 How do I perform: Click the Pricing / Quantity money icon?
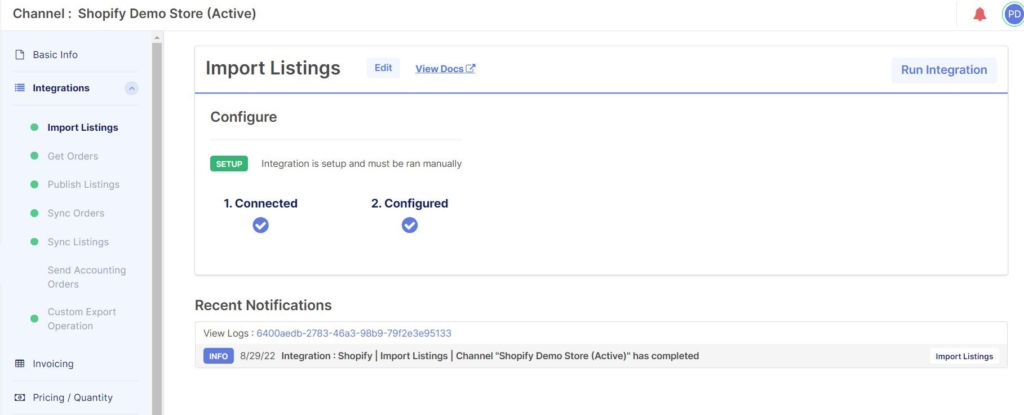[20, 397]
